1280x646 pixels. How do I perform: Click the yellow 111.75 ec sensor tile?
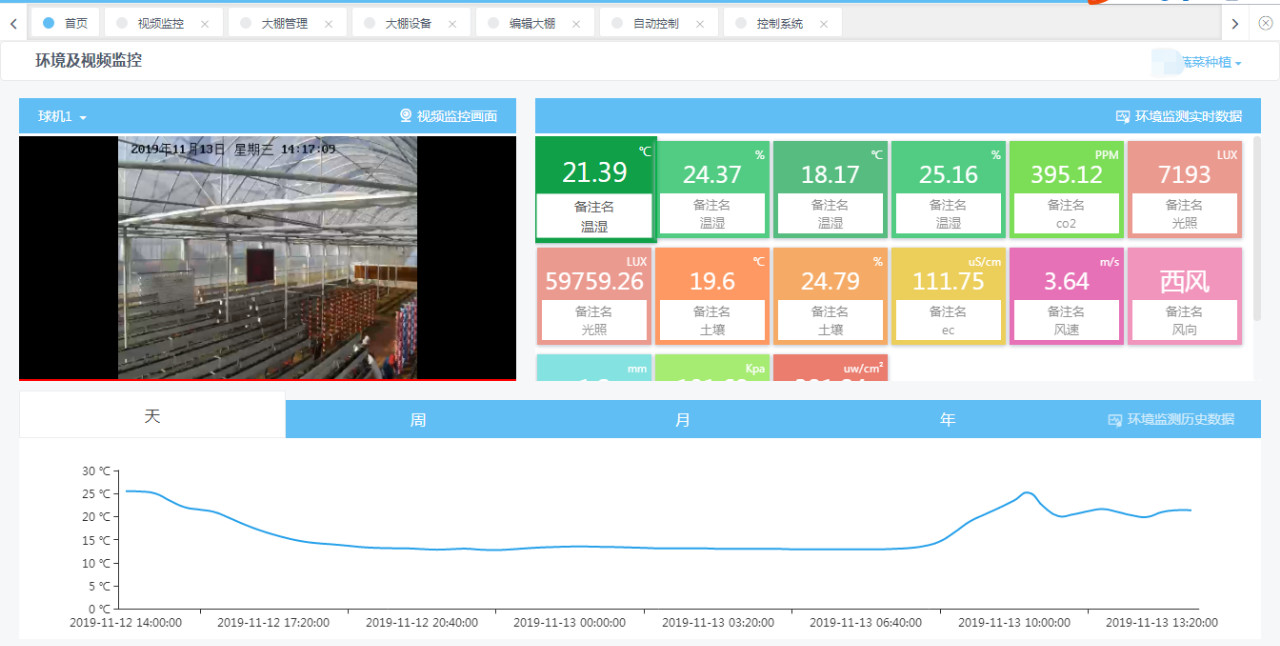click(948, 295)
